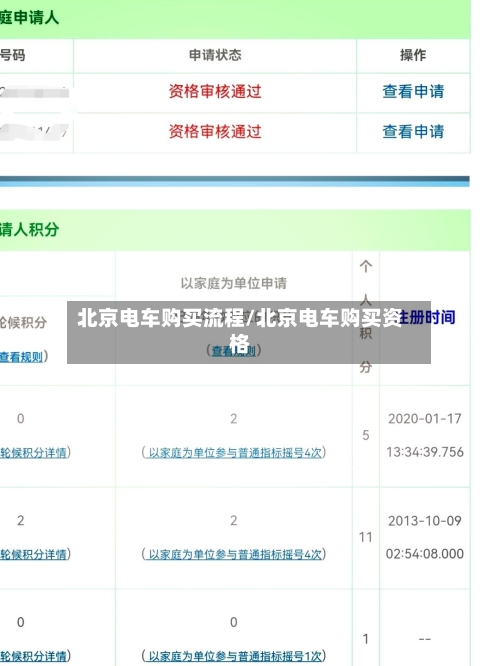Select first 资格审核通过 status text
Image resolution: width=500 pixels, height=666 pixels.
click(215, 91)
